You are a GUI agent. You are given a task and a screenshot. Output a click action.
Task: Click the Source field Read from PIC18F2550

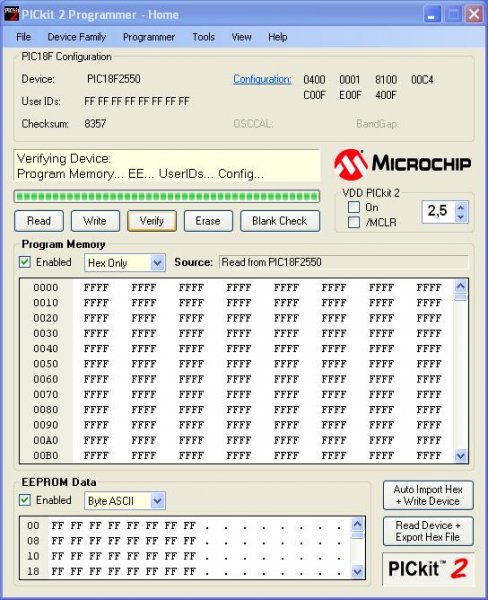tap(343, 262)
